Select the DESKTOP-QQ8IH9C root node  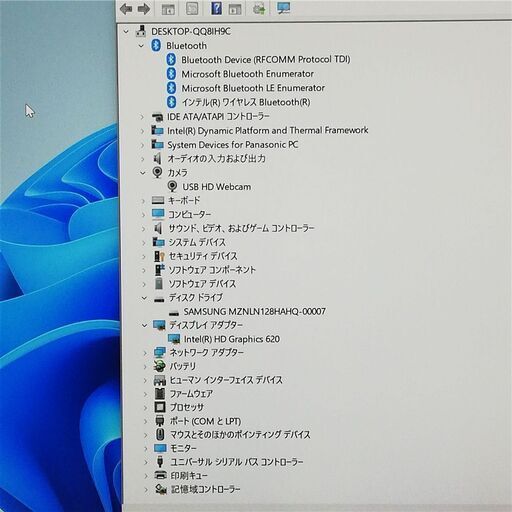pos(191,32)
